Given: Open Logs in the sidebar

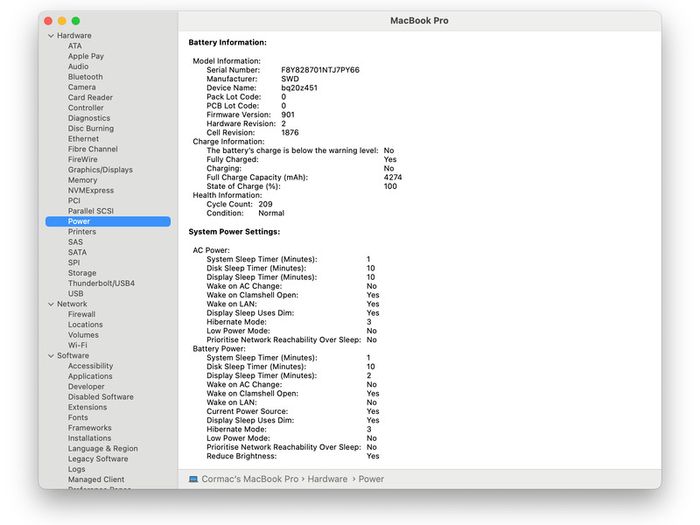Looking at the screenshot, I should (76, 469).
